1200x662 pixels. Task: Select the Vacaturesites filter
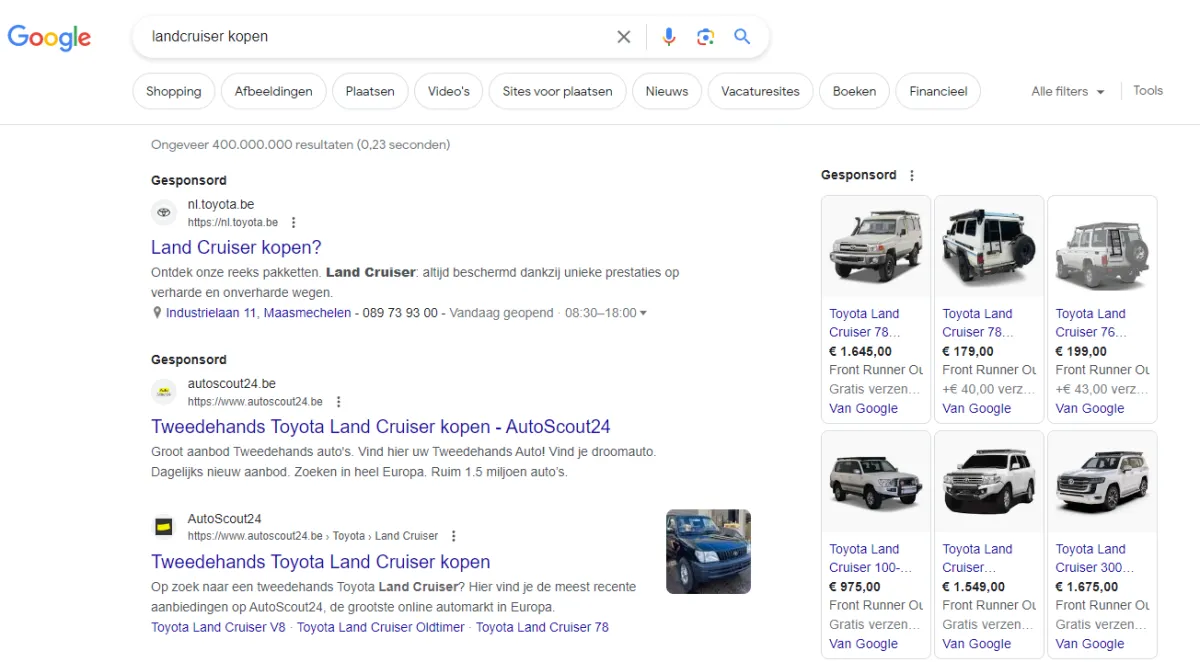click(x=761, y=91)
